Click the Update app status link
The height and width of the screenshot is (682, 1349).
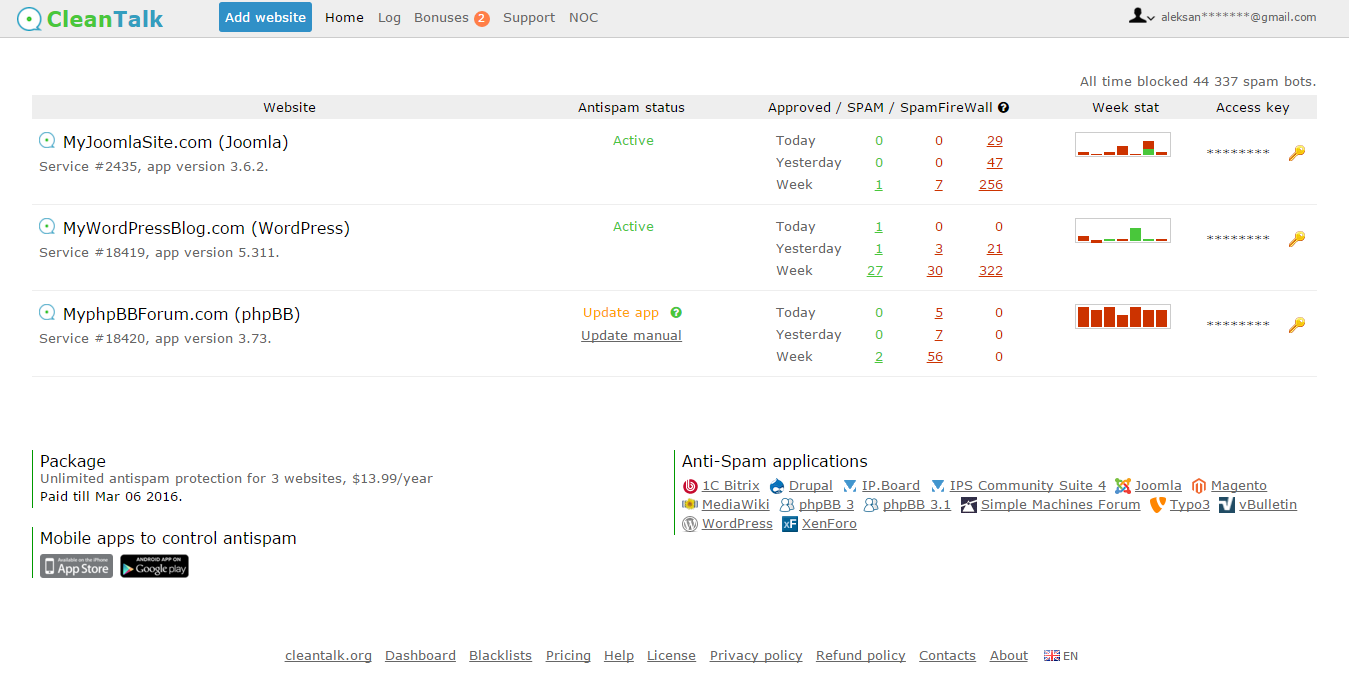click(x=621, y=313)
